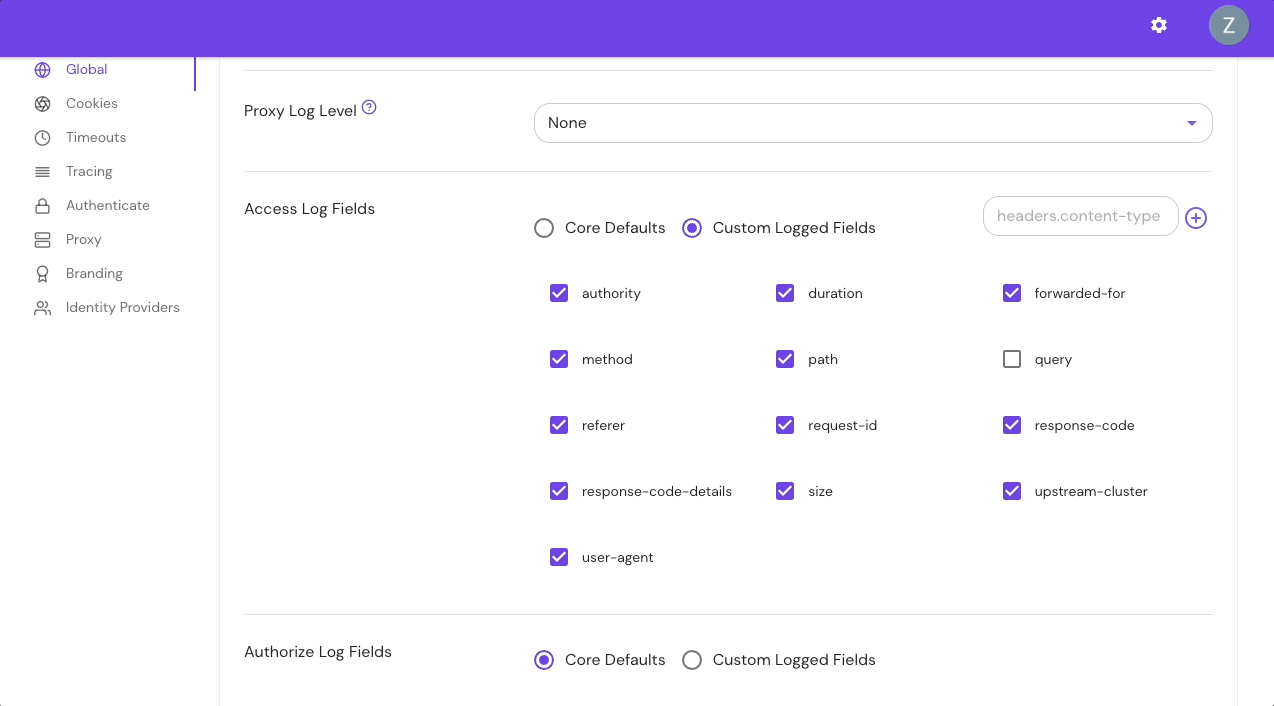The image size is (1274, 706).
Task: Click the Tracing lines icon
Action: coord(42,171)
